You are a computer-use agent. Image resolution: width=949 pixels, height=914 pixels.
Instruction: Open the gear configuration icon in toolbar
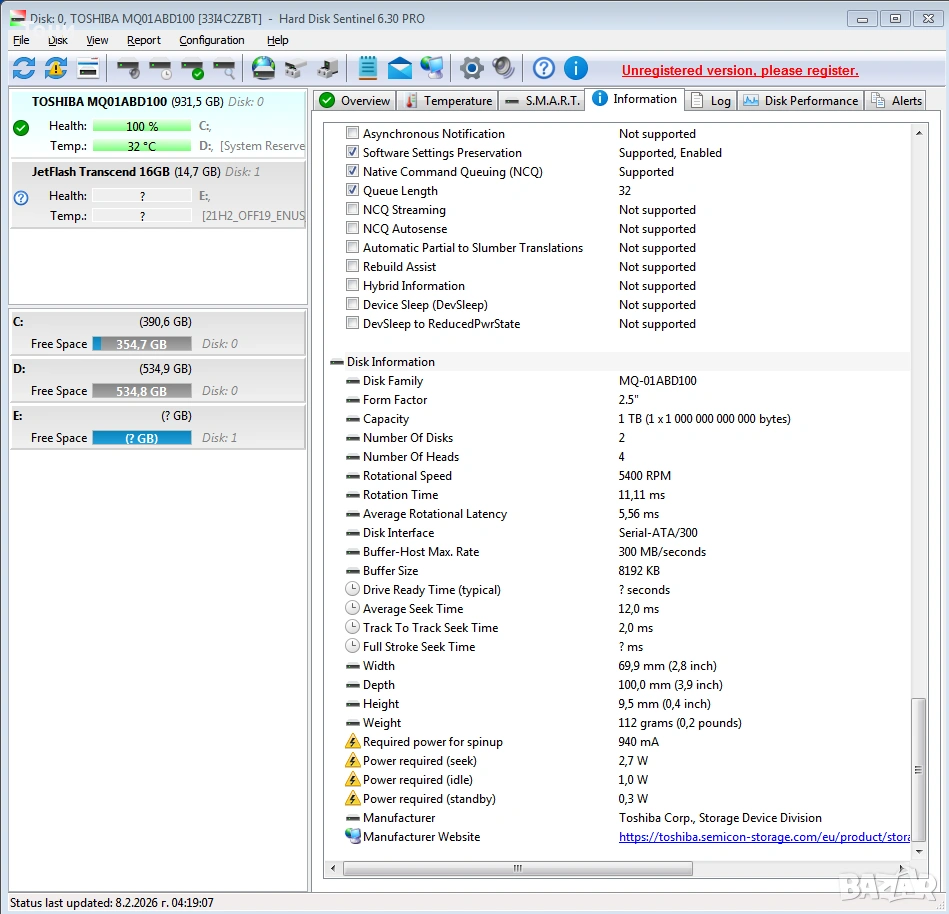point(471,68)
